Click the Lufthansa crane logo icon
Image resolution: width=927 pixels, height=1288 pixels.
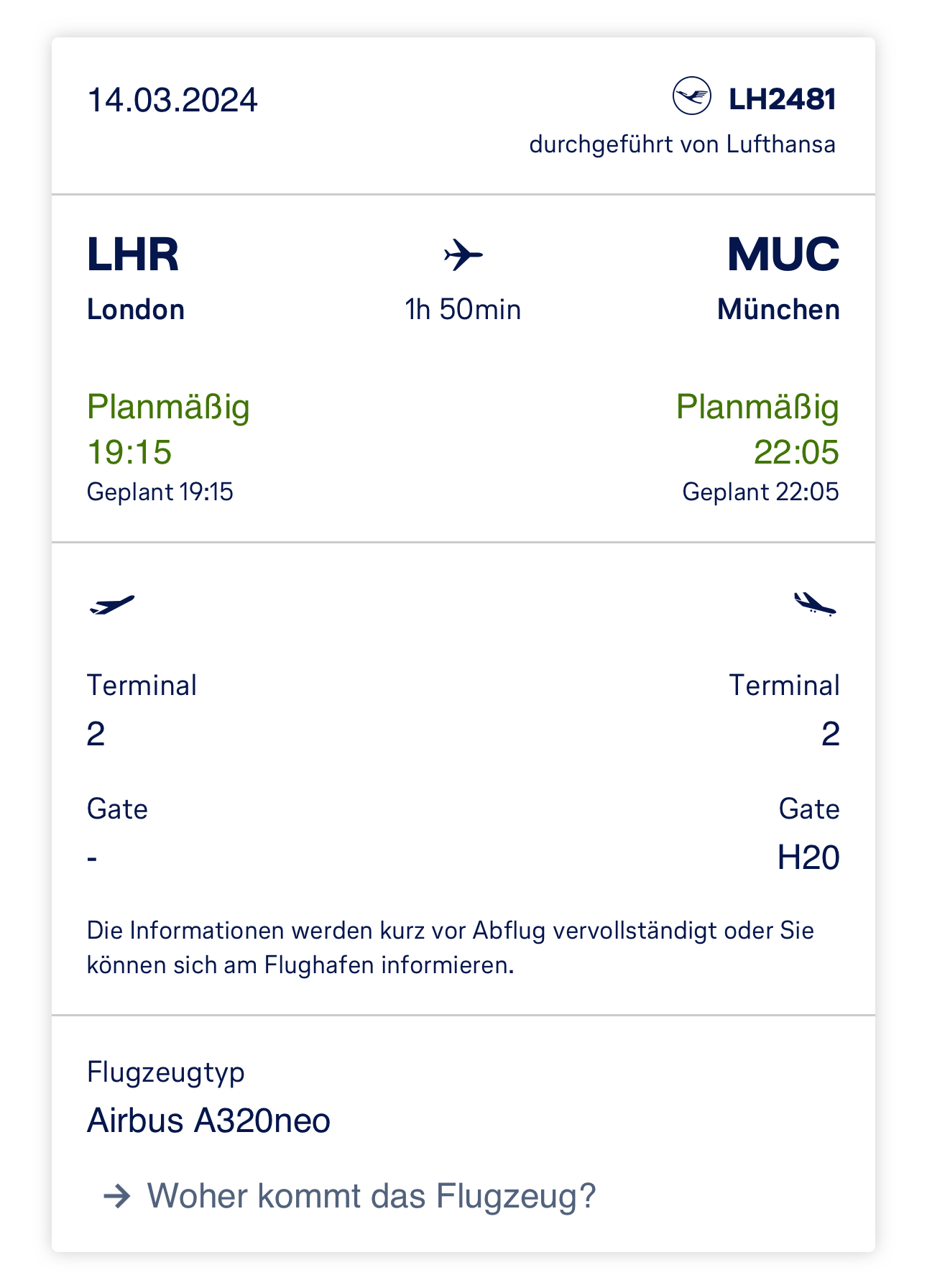pos(691,96)
